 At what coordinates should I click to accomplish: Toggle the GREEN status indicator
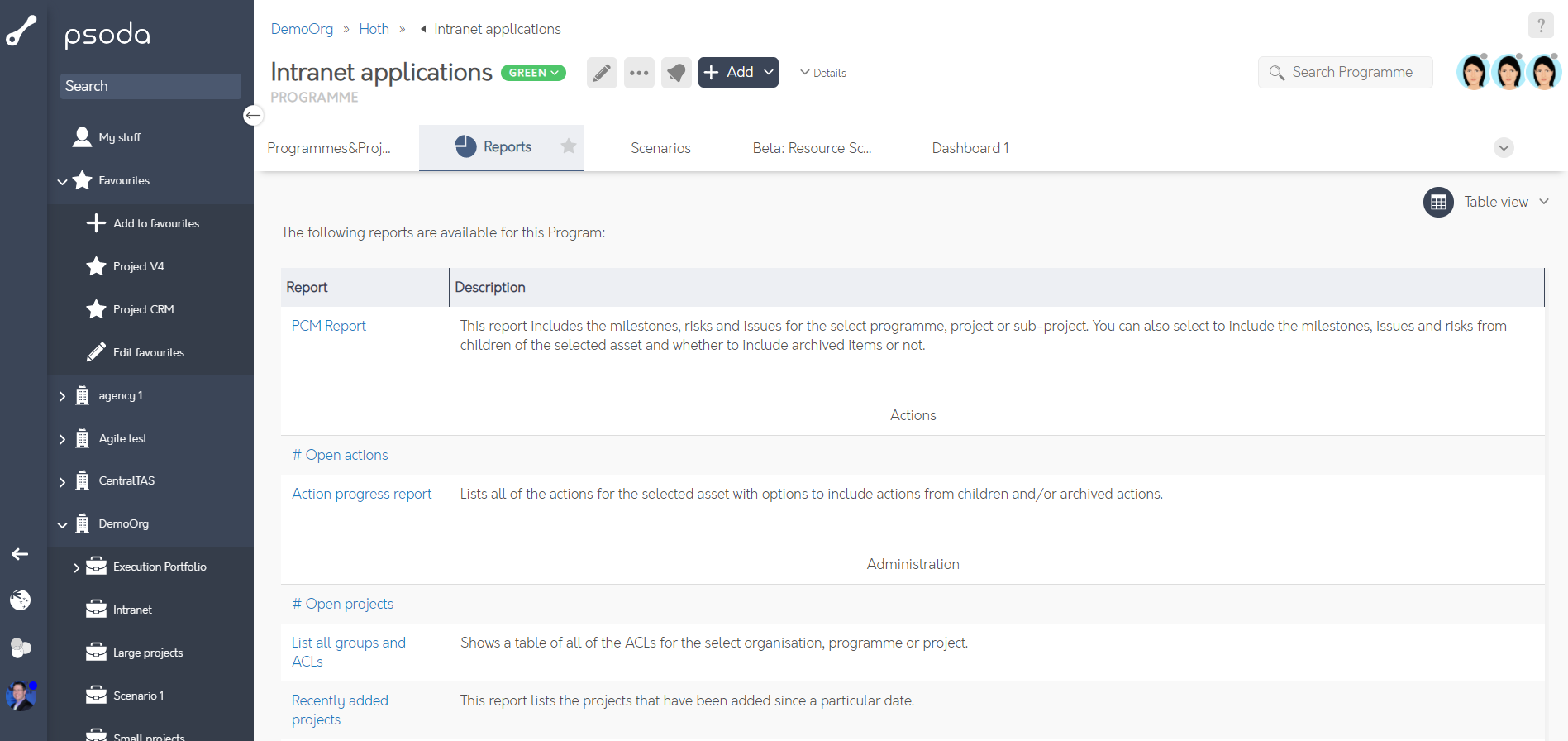[533, 72]
